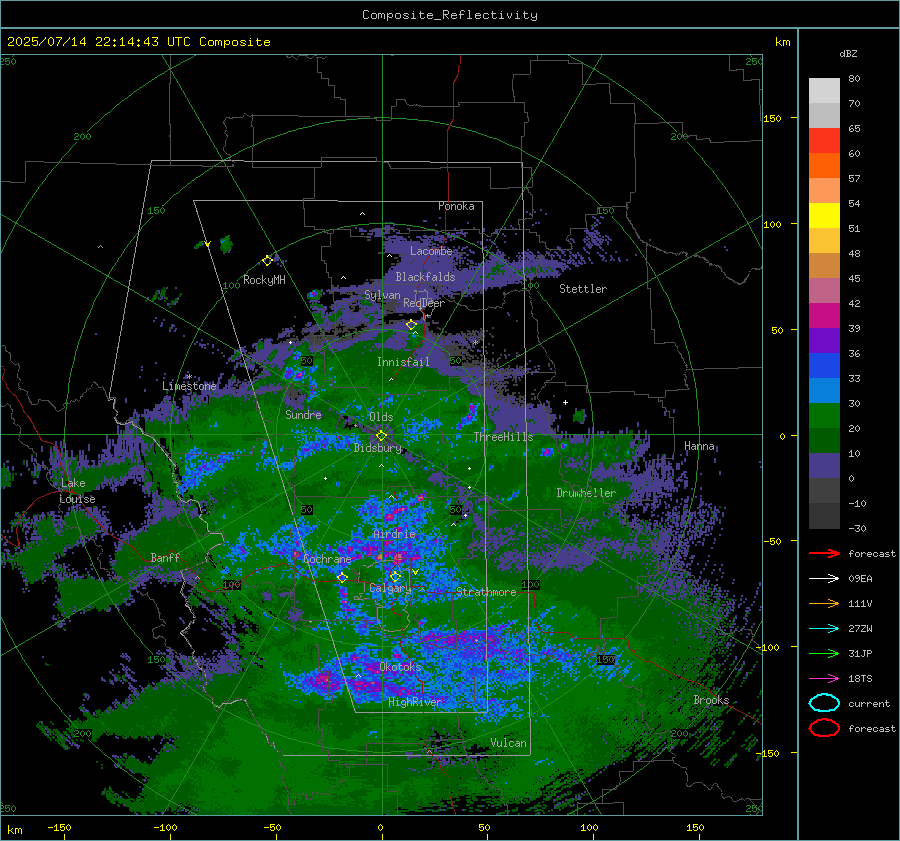Click the dBZ legend heading
This screenshot has height=841, width=900.
[848, 54]
